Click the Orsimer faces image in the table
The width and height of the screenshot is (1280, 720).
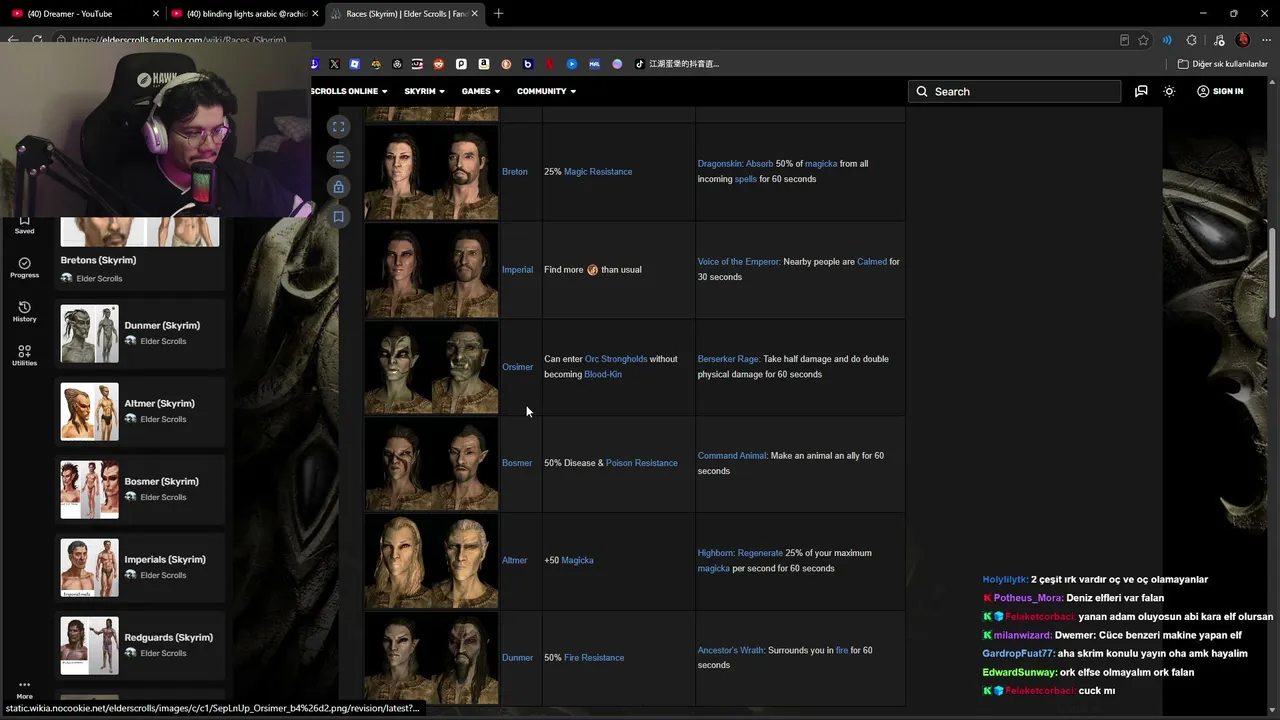(x=431, y=367)
